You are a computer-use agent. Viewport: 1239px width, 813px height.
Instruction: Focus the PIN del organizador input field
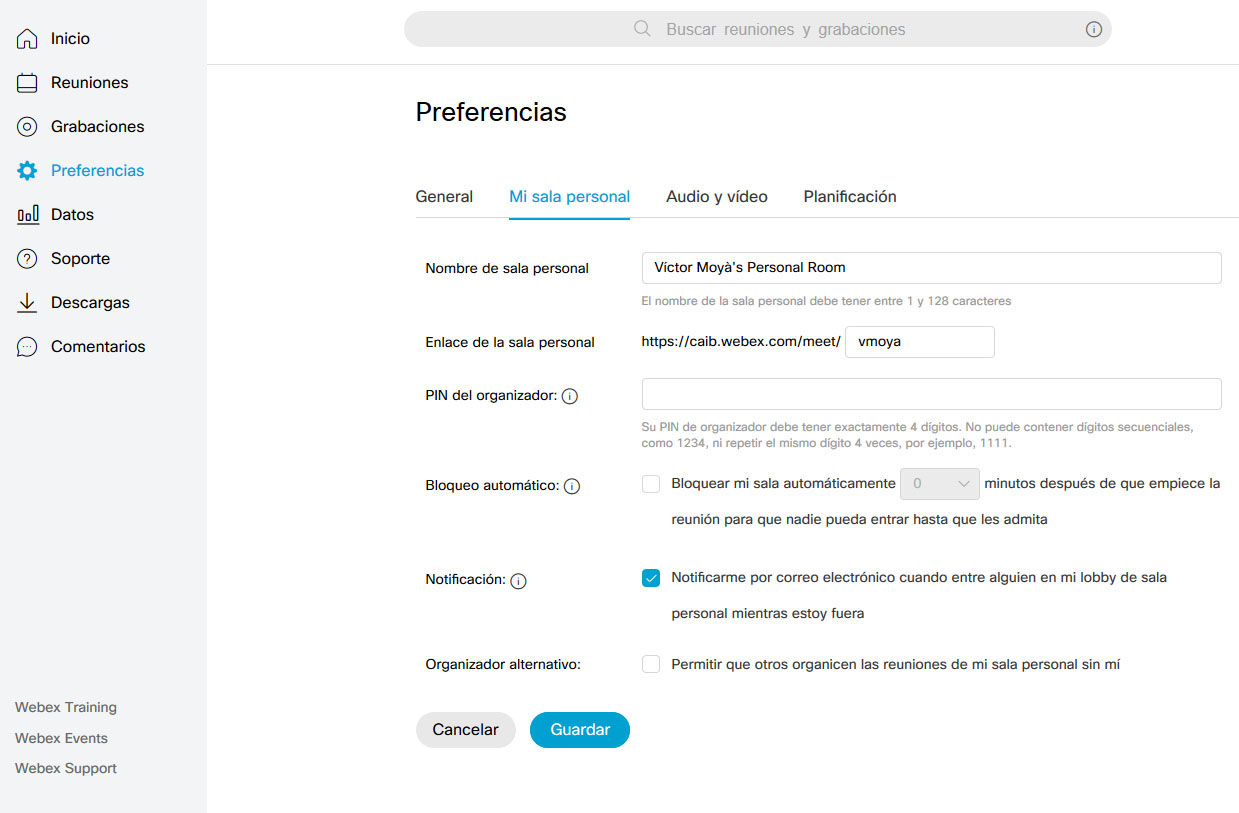click(x=931, y=394)
